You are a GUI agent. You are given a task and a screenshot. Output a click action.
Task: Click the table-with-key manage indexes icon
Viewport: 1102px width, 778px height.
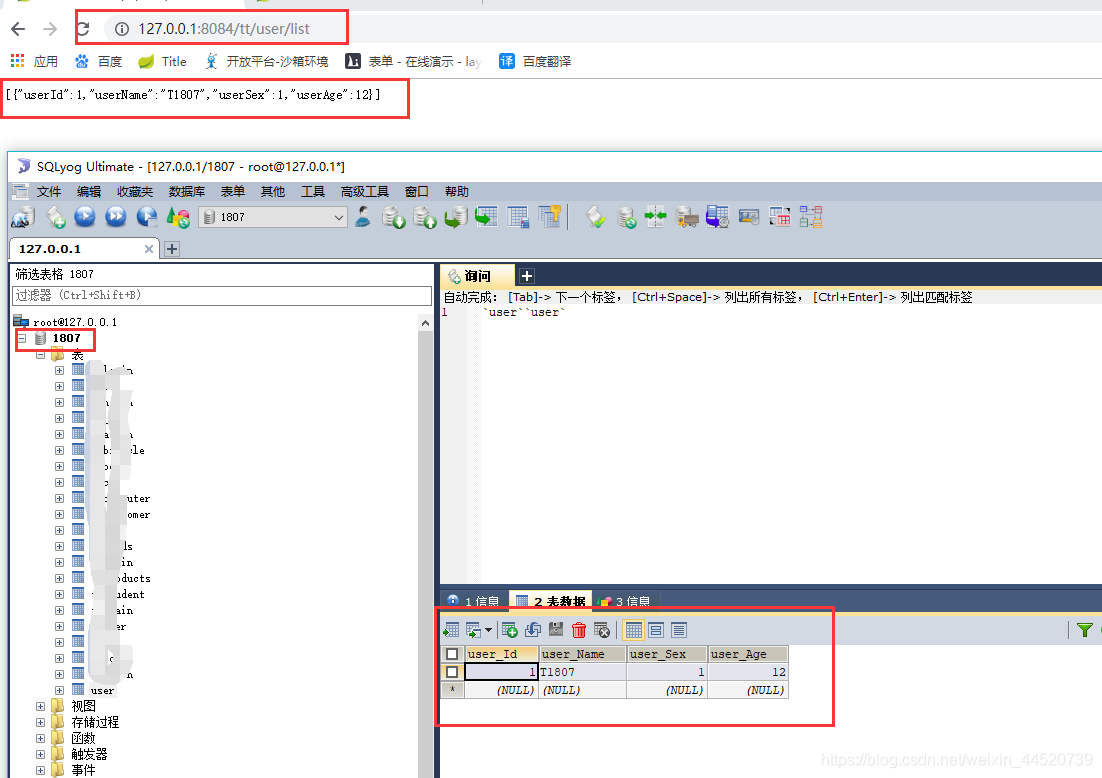click(550, 217)
